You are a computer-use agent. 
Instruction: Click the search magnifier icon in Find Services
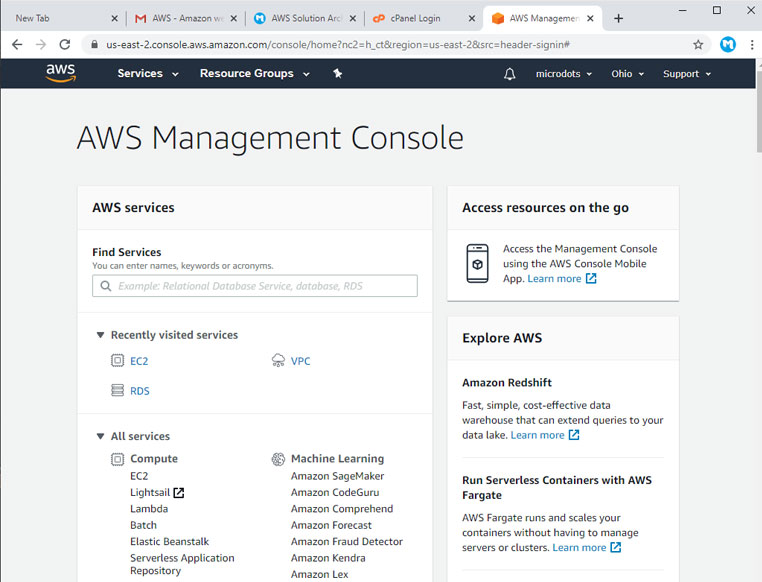105,286
